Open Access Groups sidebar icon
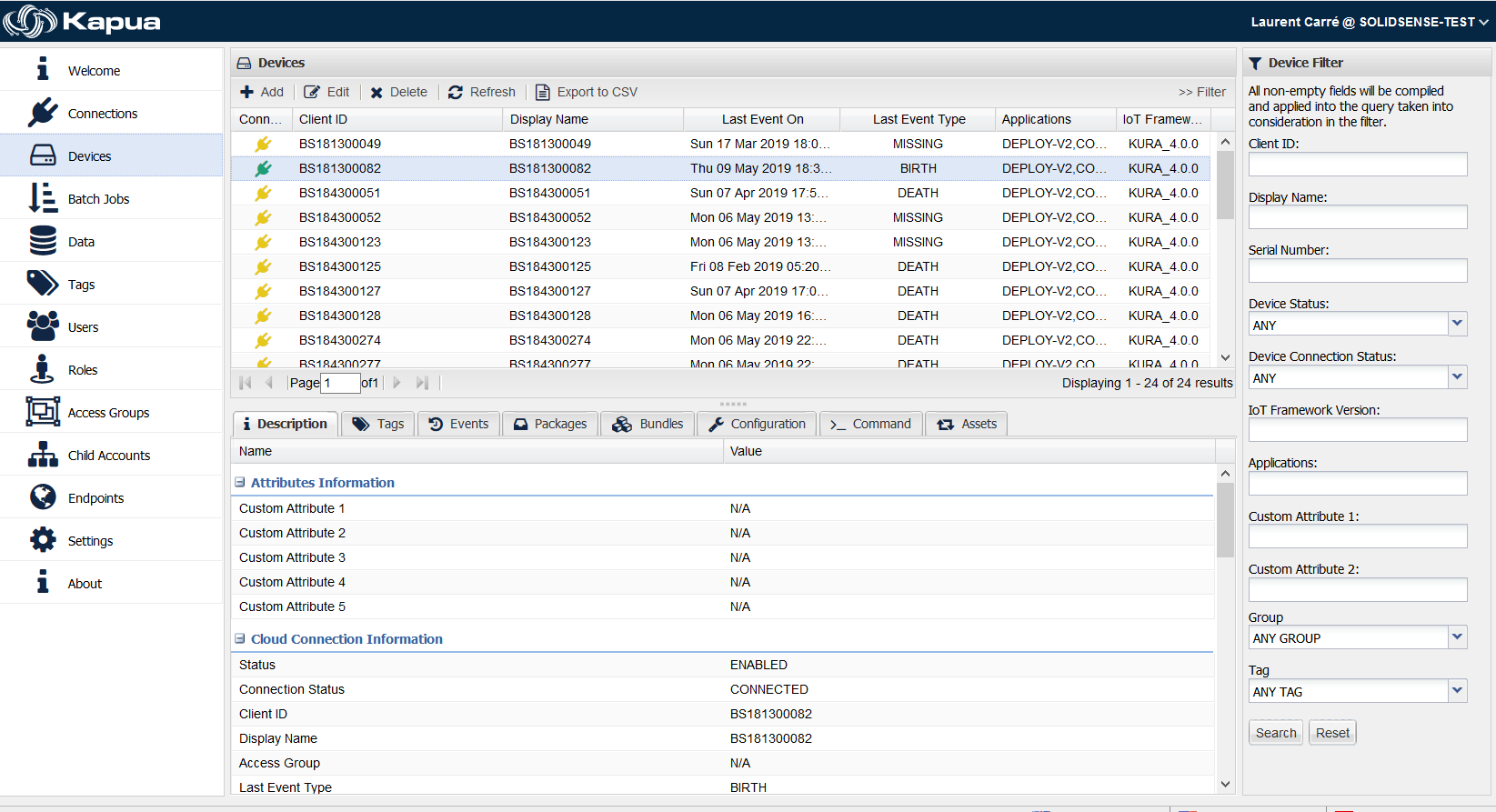Viewport: 1496px width, 812px height. coord(43,412)
